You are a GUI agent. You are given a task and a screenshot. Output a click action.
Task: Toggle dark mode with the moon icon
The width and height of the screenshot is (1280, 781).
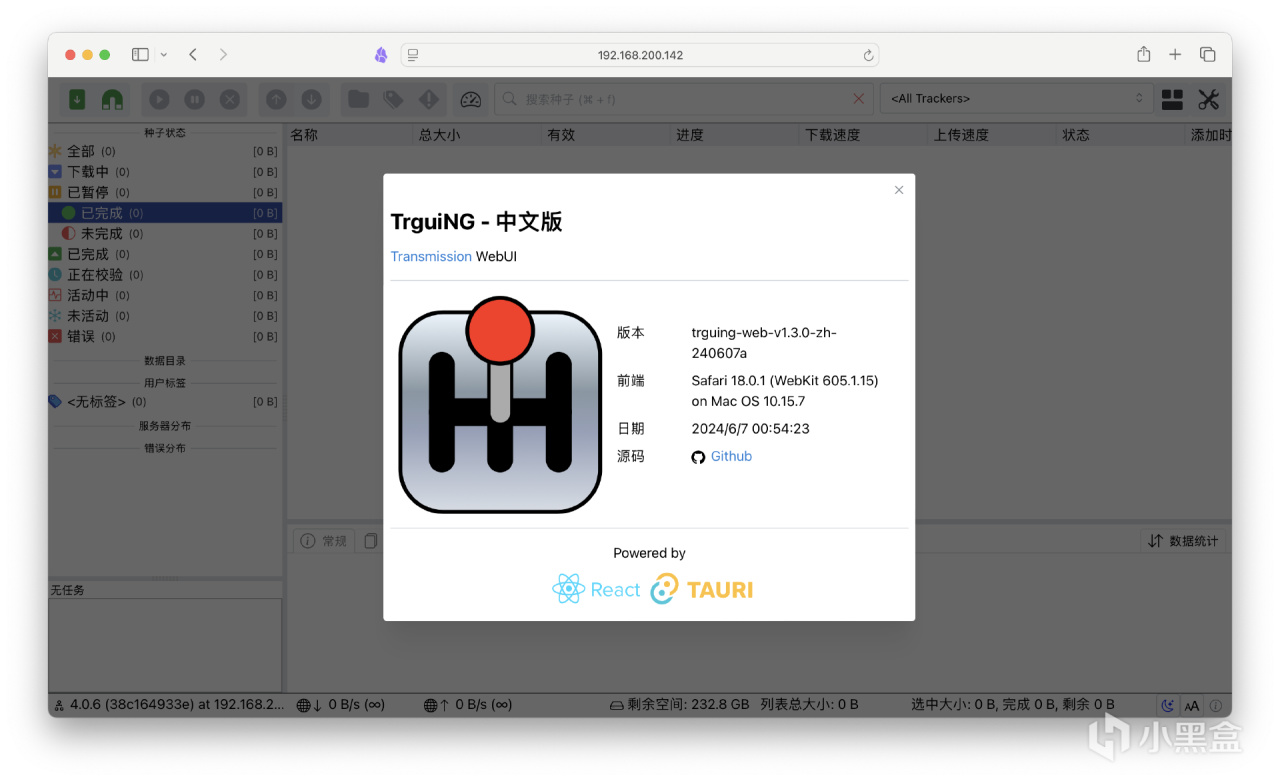coord(1168,705)
